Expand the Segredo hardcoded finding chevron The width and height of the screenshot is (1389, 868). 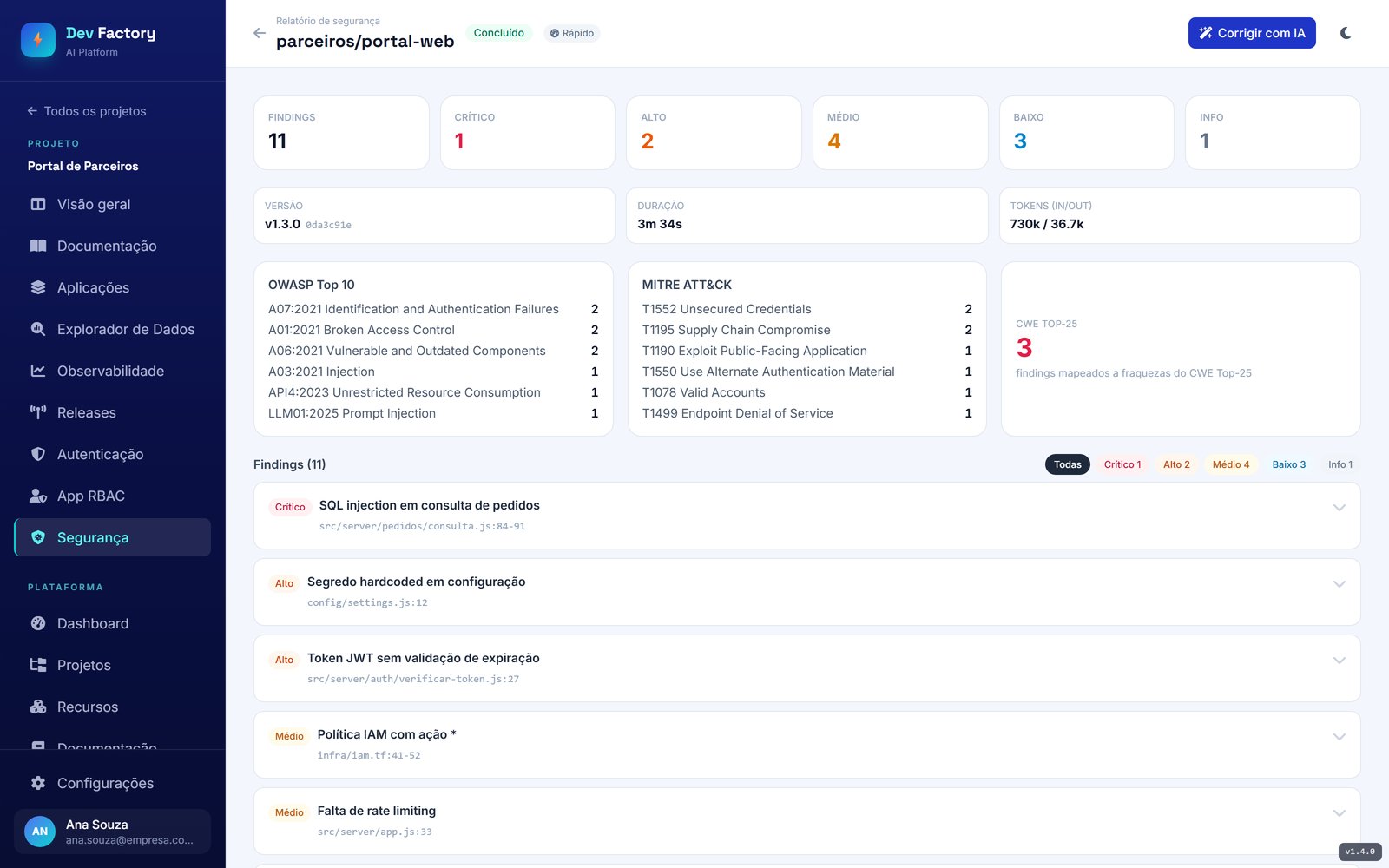point(1339,584)
